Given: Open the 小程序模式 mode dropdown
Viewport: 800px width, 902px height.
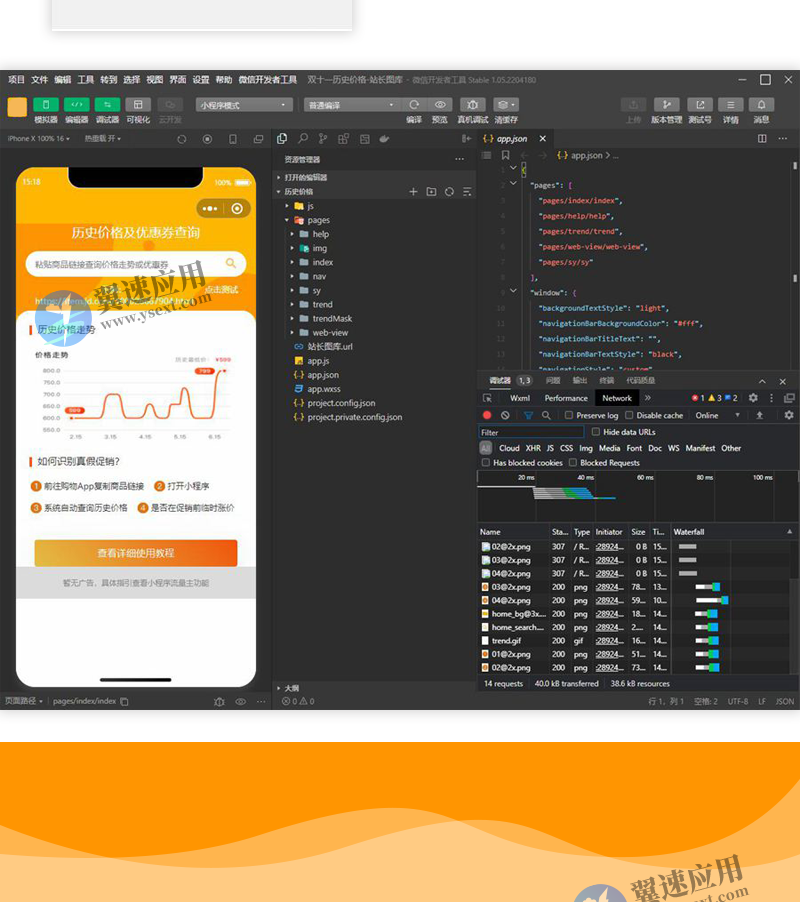Looking at the screenshot, I should [243, 104].
